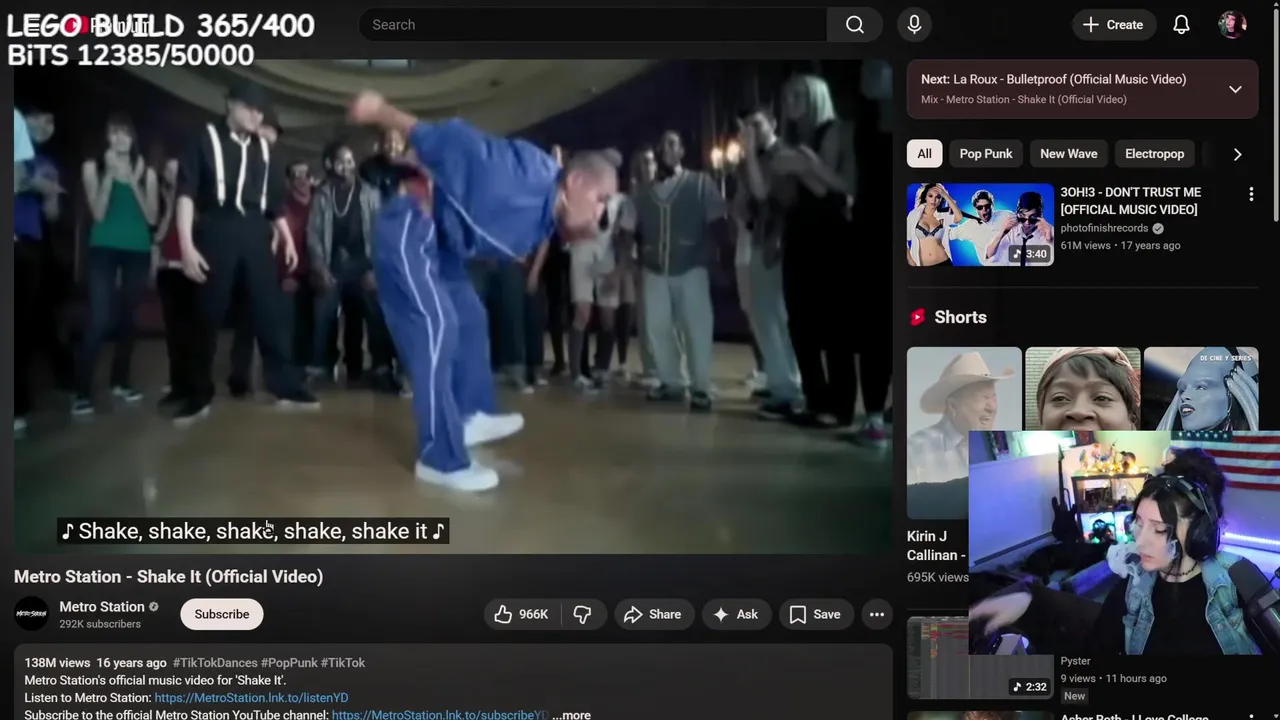The image size is (1280, 720).
Task: Click the #TikTokDances hashtag
Action: 215,662
